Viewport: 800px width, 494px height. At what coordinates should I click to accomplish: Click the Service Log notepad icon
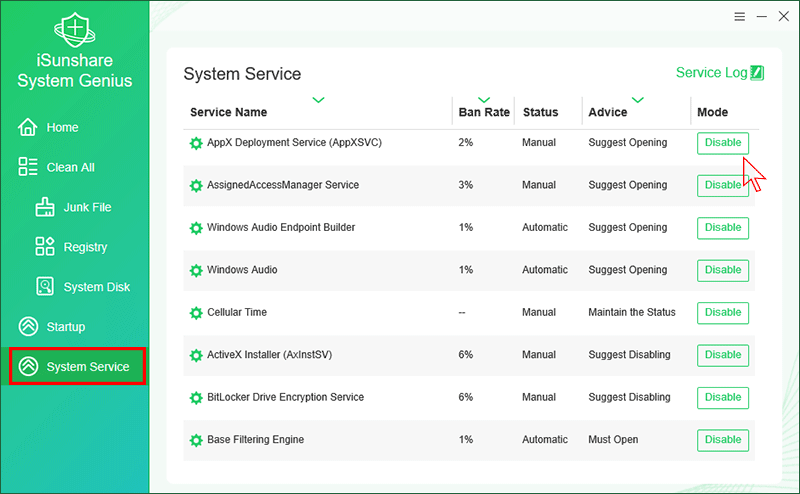[x=757, y=73]
